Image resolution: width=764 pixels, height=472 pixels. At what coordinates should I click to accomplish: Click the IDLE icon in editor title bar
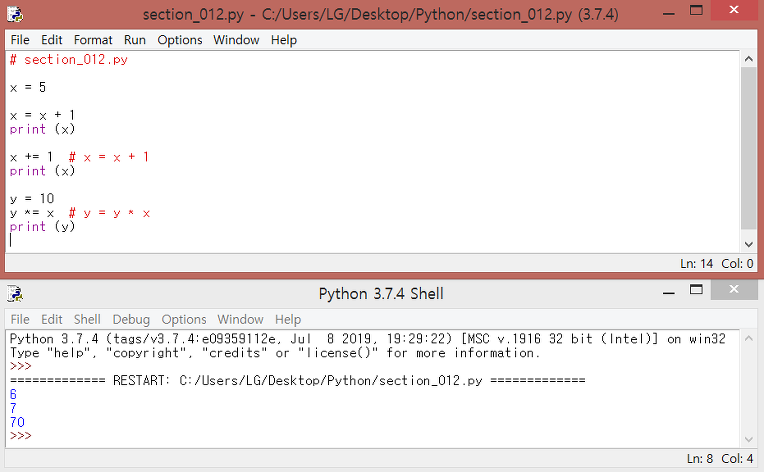15,14
